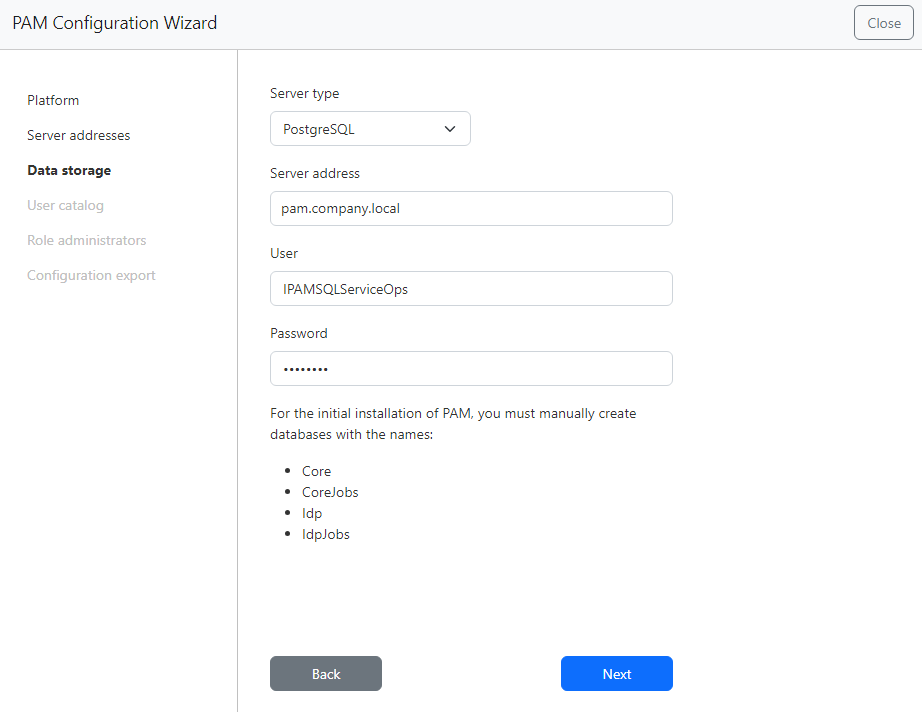Click the "Core" database list item
This screenshot has height=712, width=922.
(x=316, y=471)
